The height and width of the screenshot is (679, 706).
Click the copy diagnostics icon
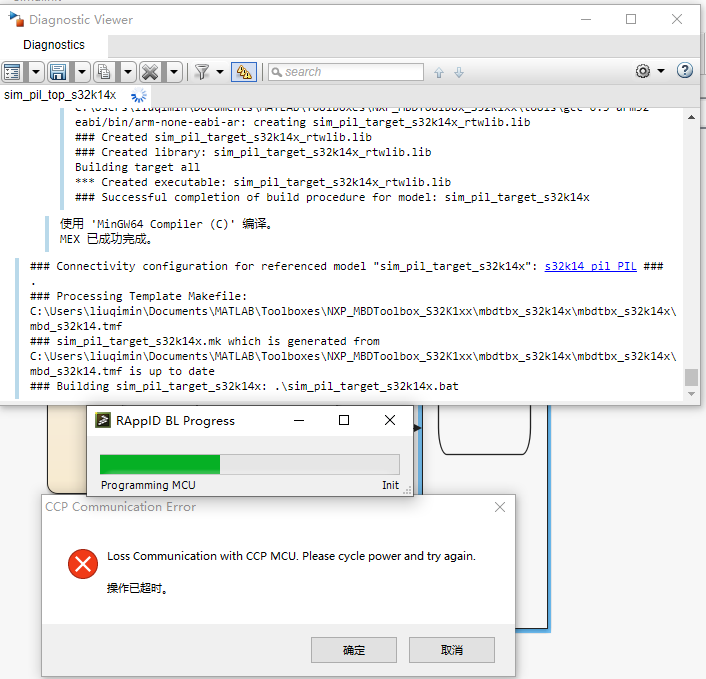(104, 72)
